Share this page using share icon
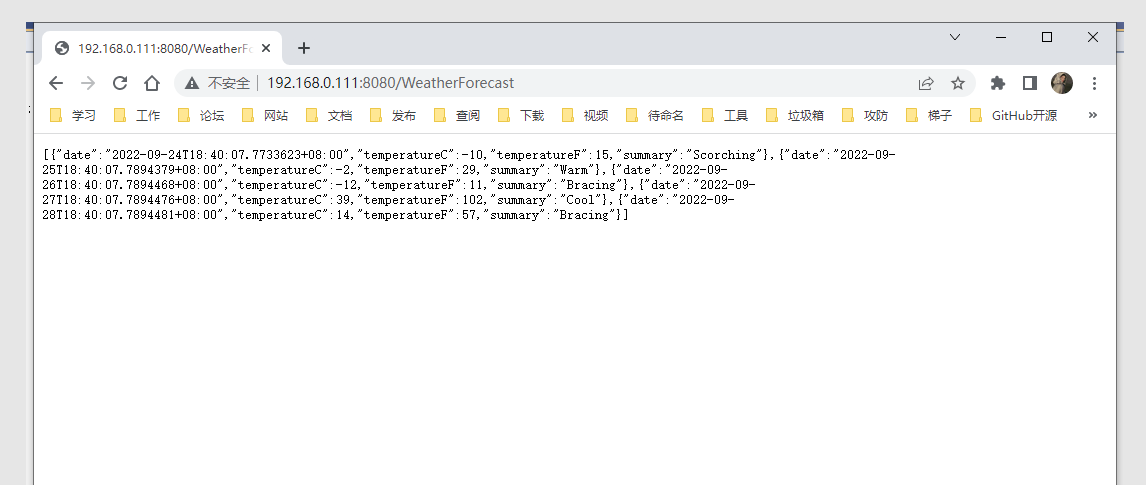 [926, 83]
